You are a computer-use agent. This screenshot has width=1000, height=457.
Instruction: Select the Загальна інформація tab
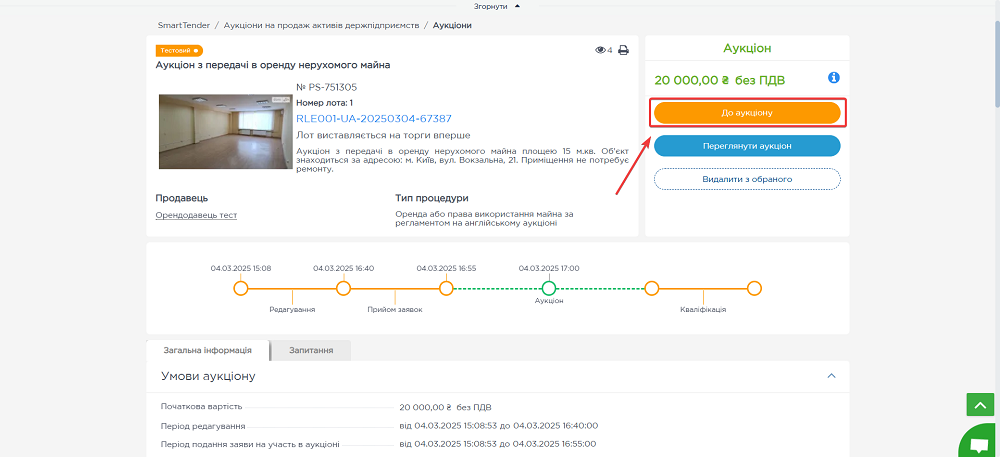pyautogui.click(x=208, y=351)
